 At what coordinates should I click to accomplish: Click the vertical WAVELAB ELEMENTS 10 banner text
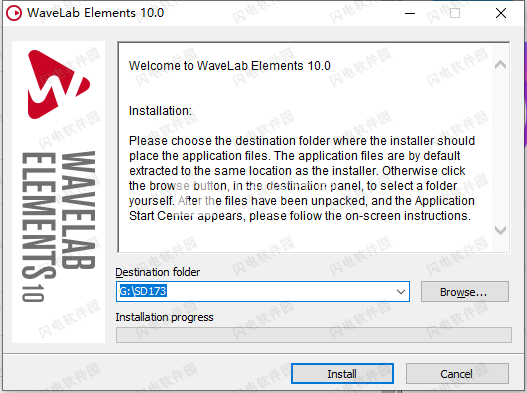58,227
